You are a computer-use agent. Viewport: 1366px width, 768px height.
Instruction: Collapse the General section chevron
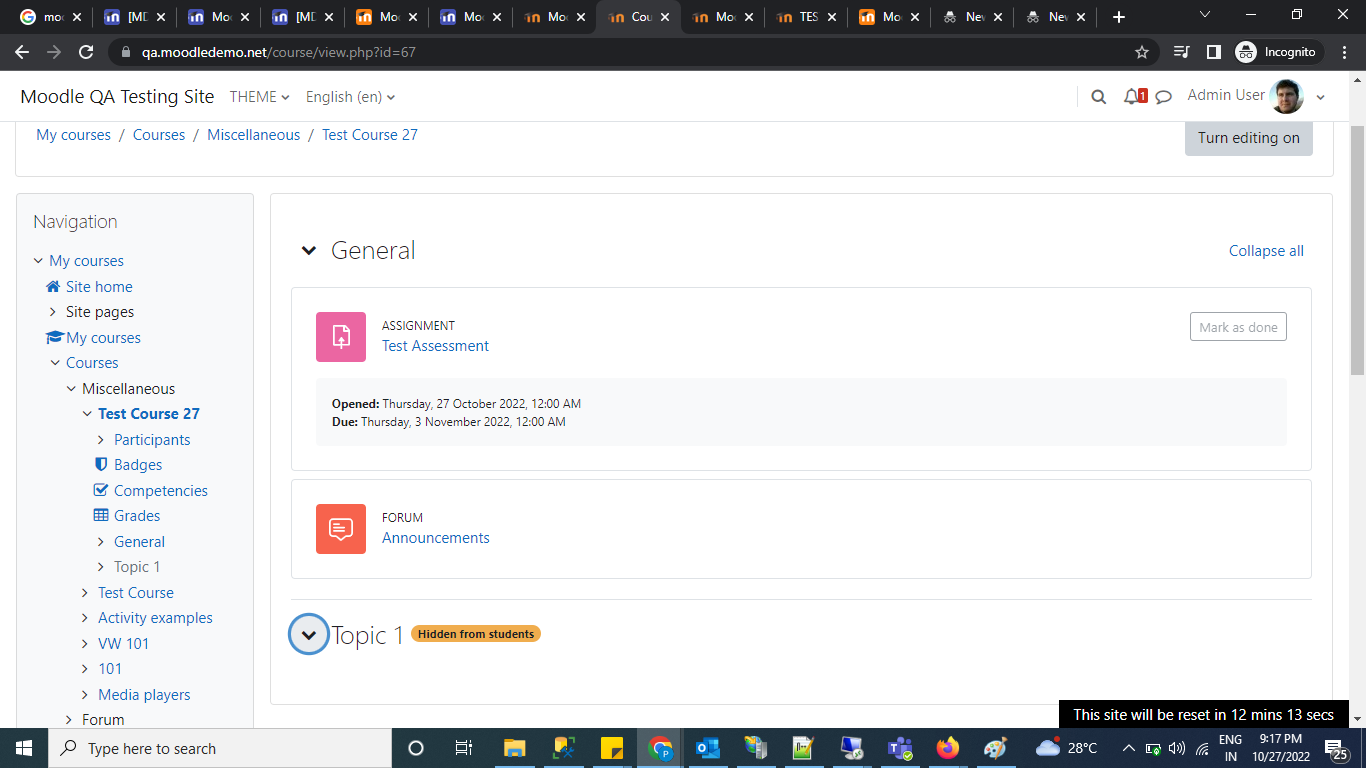click(x=309, y=251)
